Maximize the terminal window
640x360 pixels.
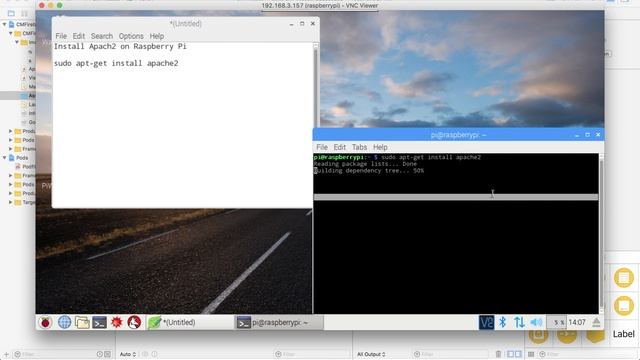[587, 135]
